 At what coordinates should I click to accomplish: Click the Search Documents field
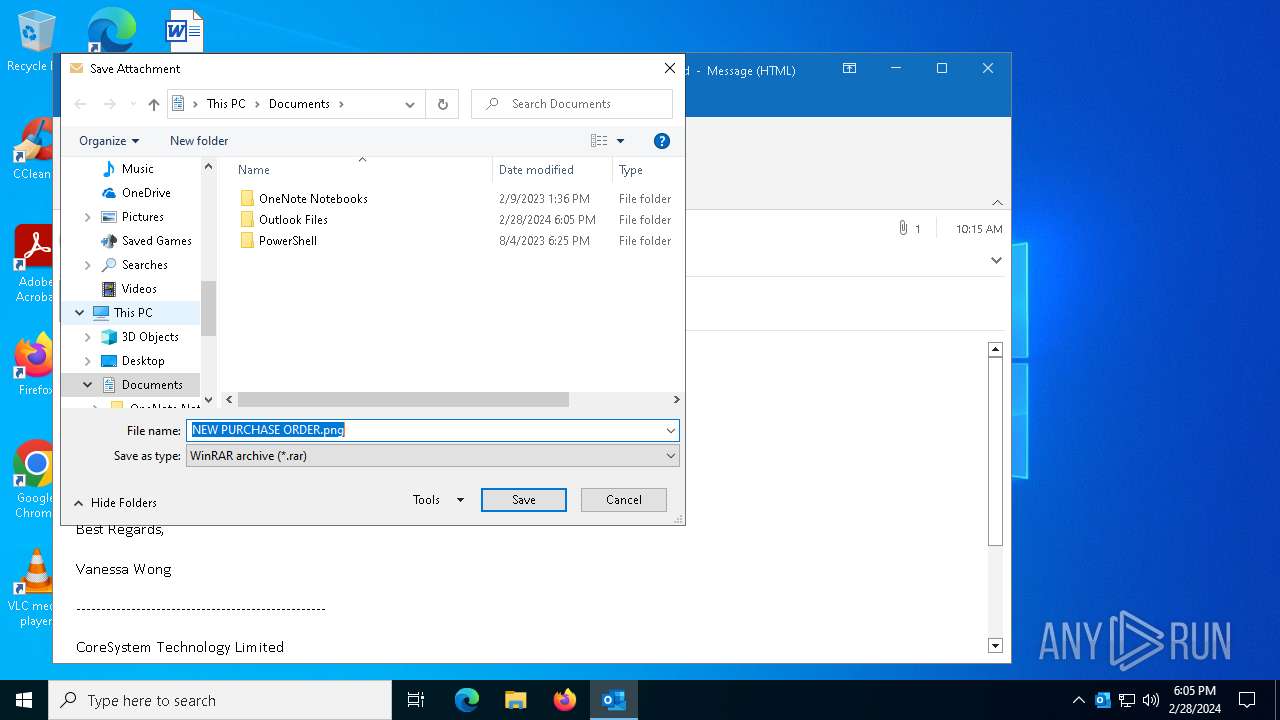[x=572, y=104]
